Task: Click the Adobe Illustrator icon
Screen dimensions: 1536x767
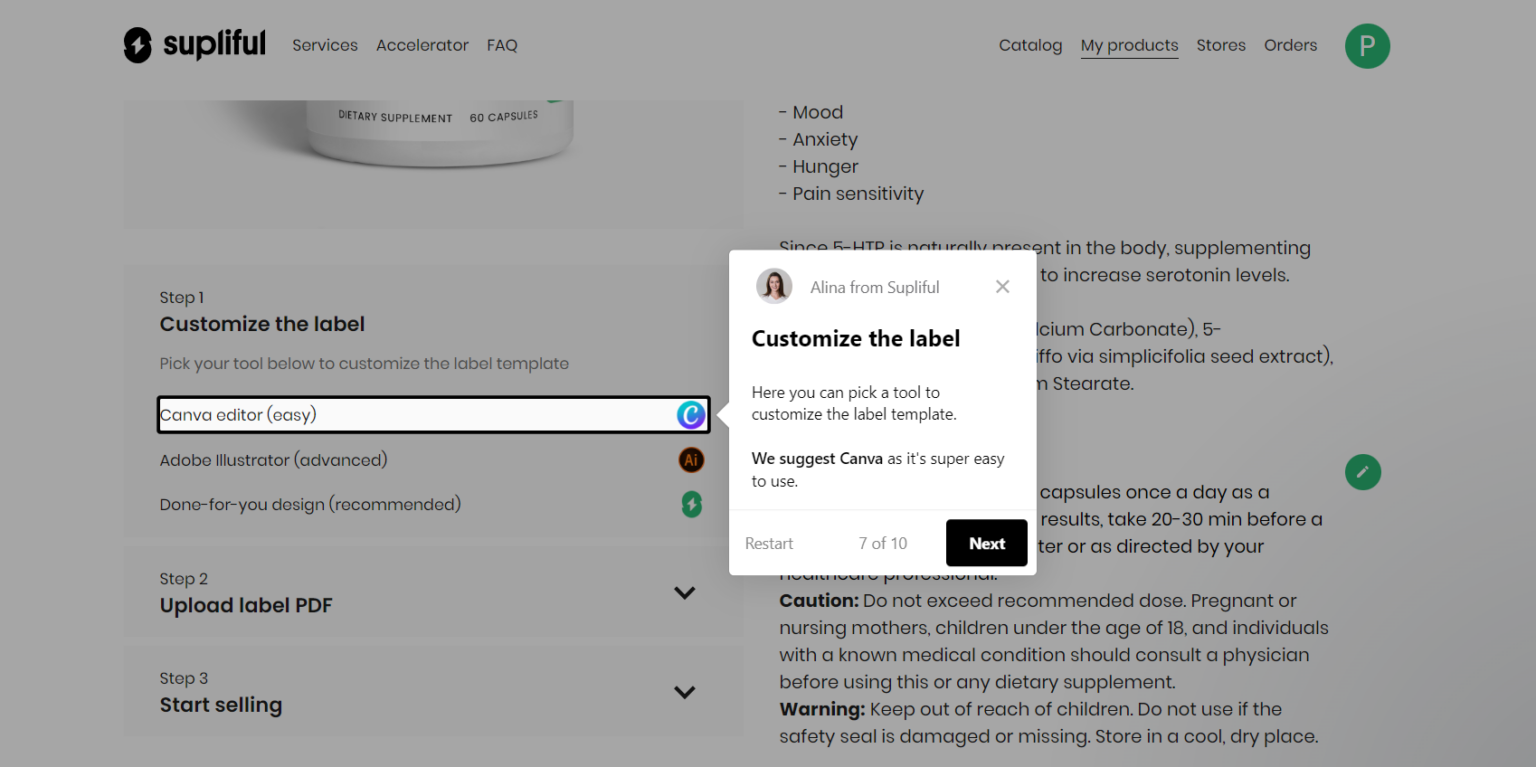Action: (x=691, y=460)
